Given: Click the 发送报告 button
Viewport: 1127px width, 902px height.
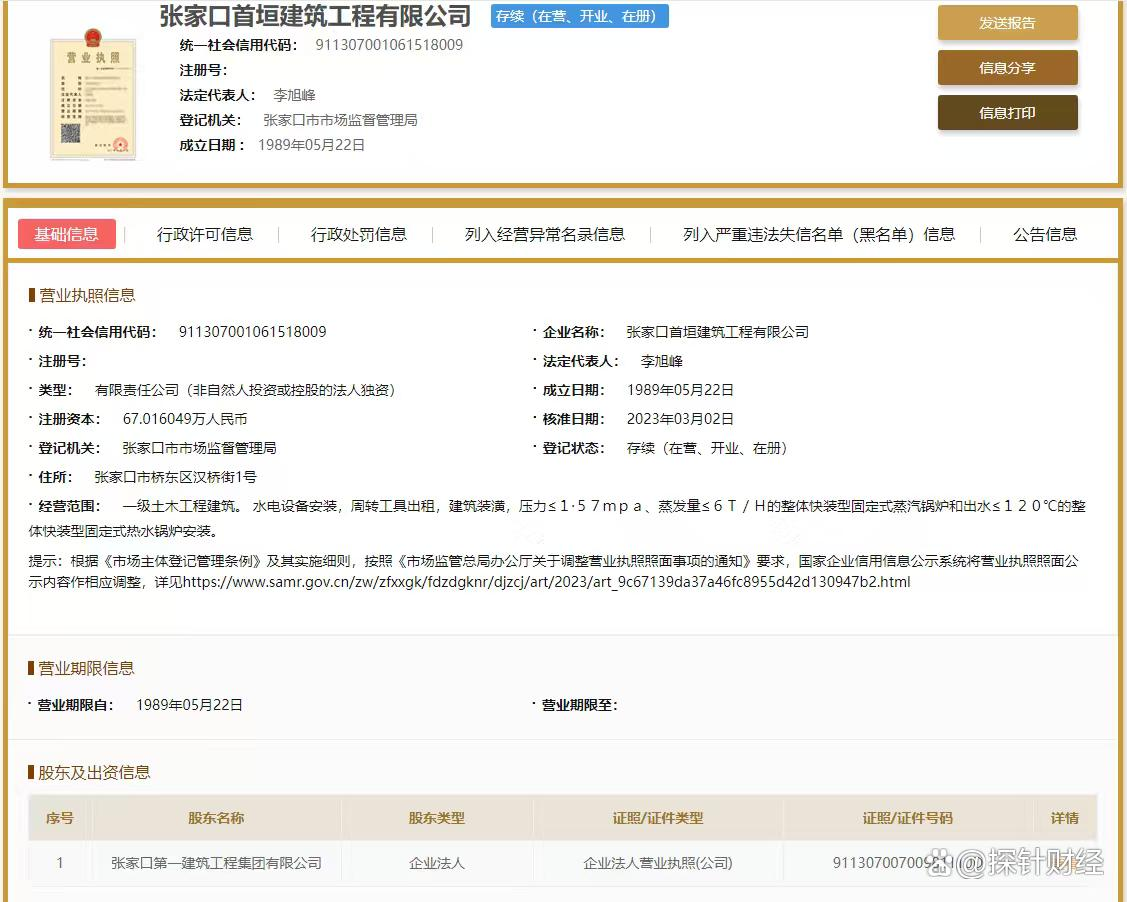Looking at the screenshot, I should (1007, 23).
